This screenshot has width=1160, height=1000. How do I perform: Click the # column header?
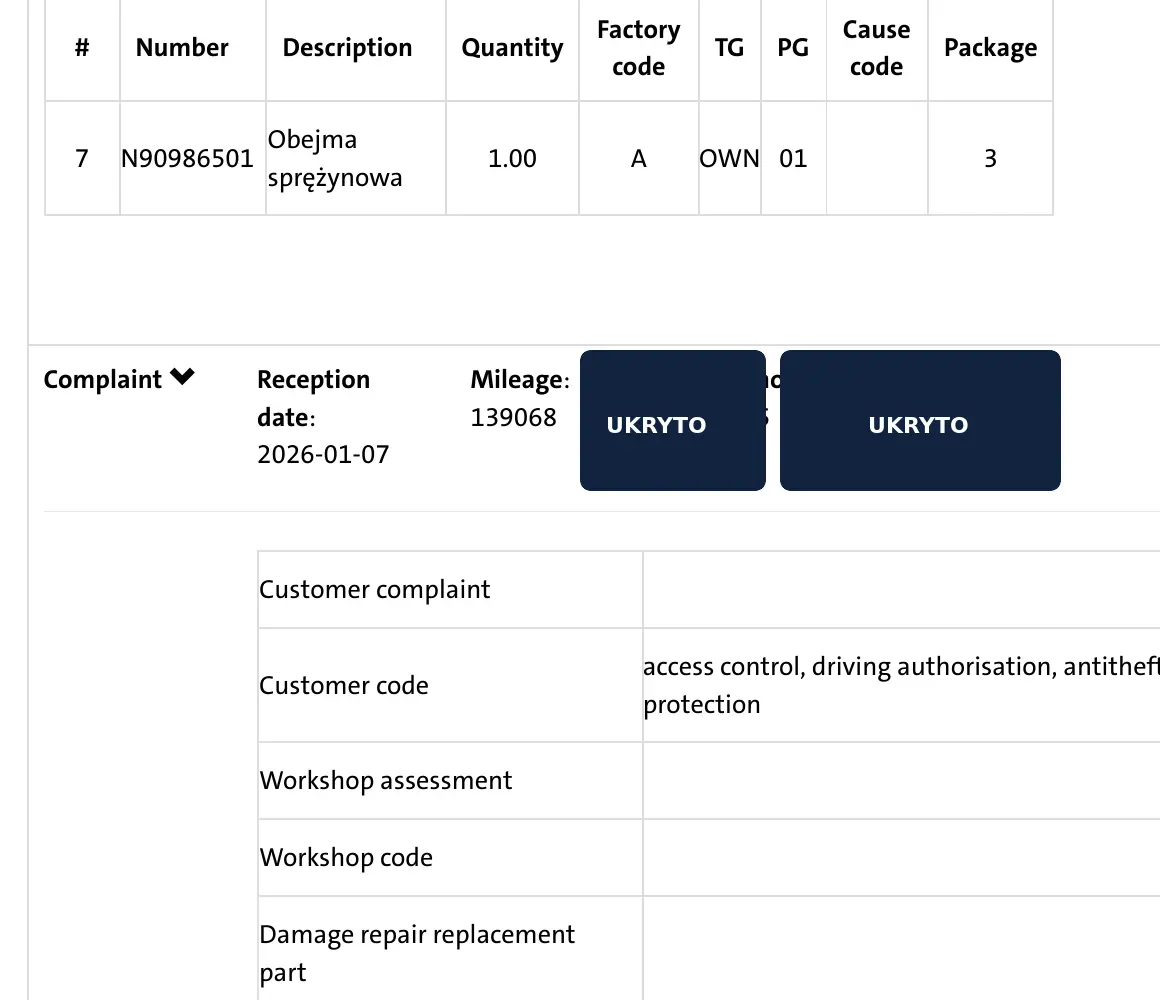click(82, 47)
